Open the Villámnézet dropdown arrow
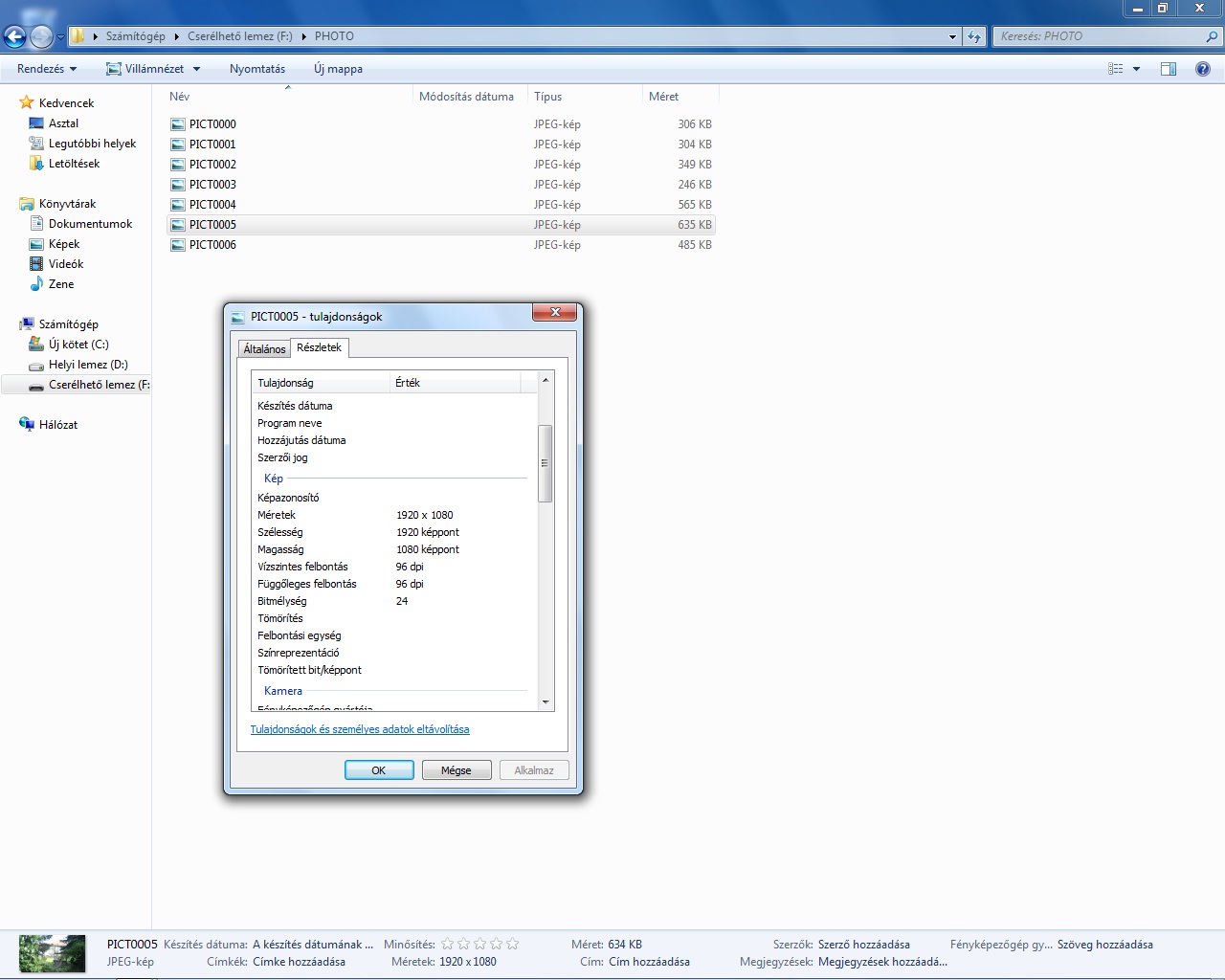This screenshot has height=980, width=1225. [x=196, y=69]
